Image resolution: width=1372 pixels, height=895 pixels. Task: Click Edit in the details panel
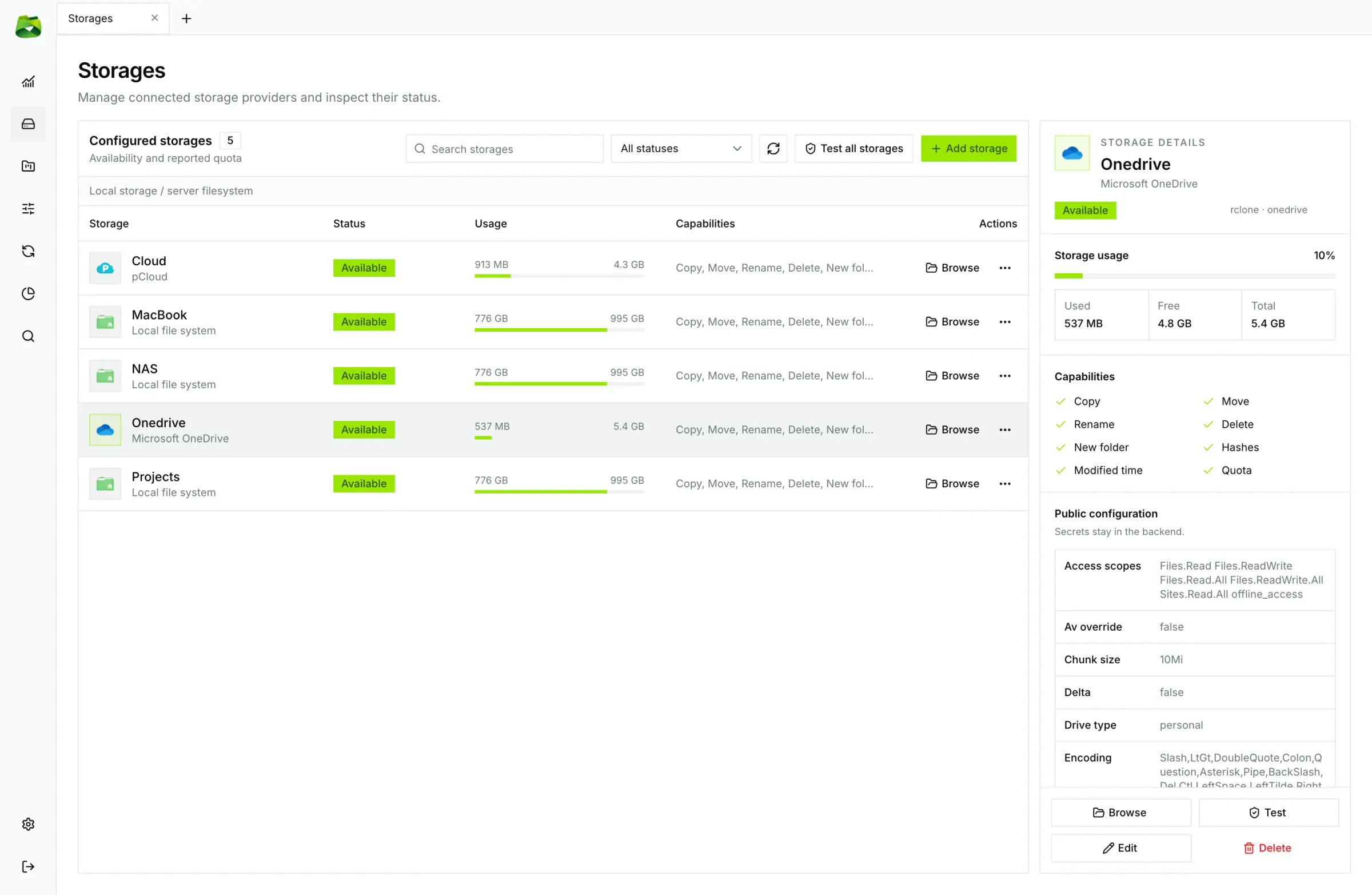[x=1120, y=848]
